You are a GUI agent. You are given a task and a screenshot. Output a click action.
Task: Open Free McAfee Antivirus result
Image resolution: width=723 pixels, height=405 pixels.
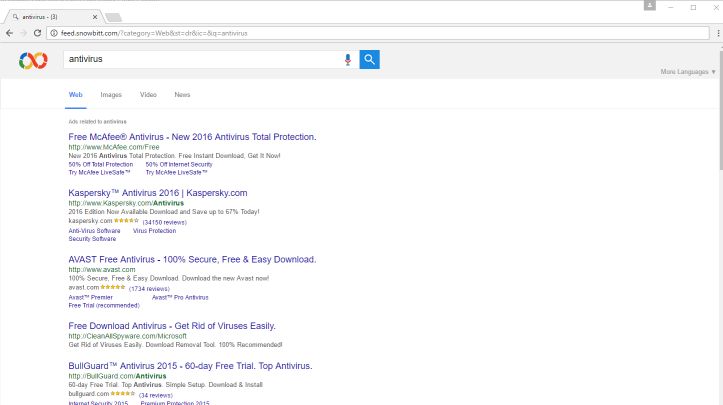[x=192, y=137]
